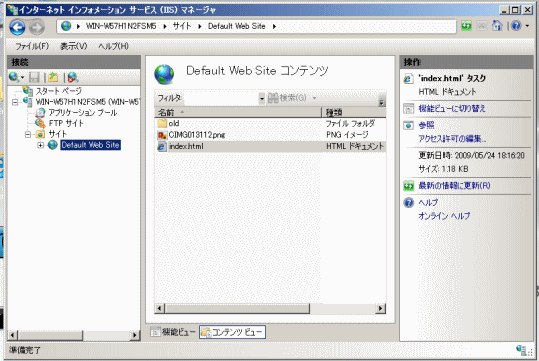Select FTP サイト in the tree
The image size is (539, 361).
coord(66,123)
